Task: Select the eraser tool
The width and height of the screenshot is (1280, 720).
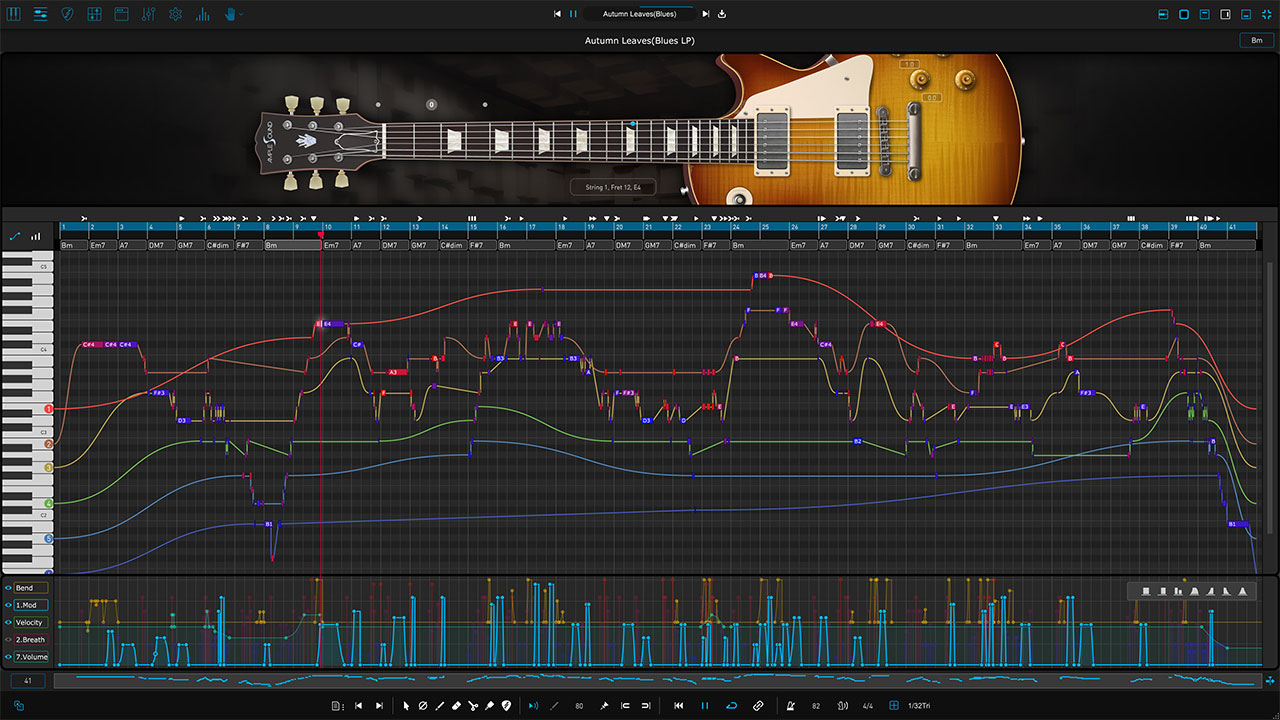Action: pyautogui.click(x=456, y=706)
